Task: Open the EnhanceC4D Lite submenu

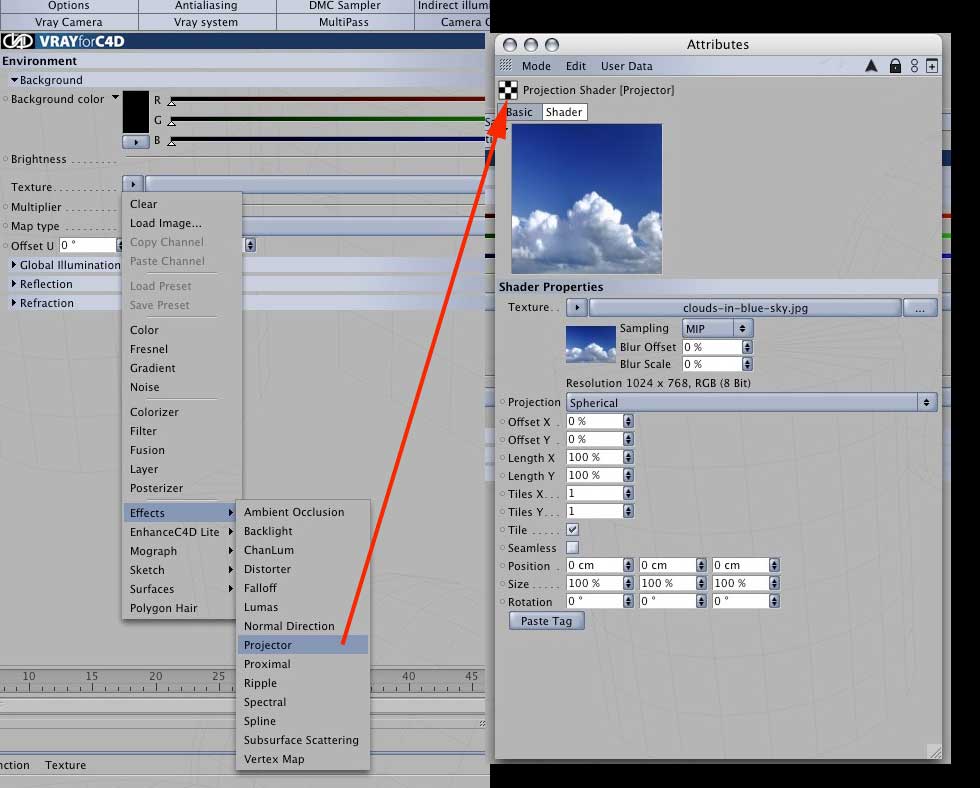Action: click(179, 532)
